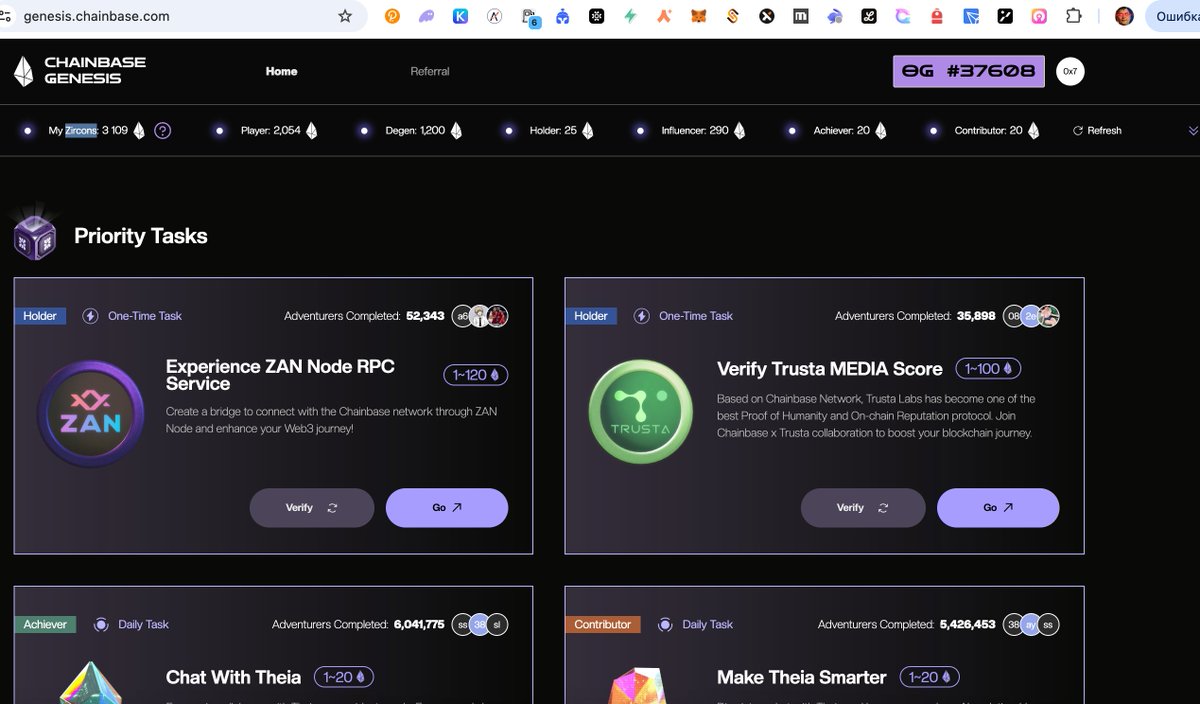
Task: Refresh the Zircons stats
Action: [x=1097, y=131]
